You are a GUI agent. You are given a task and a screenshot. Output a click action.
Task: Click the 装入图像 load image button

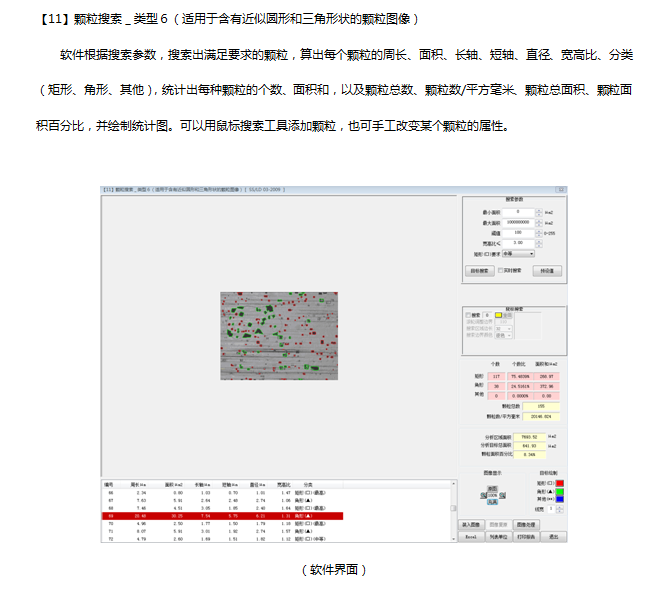(x=472, y=524)
